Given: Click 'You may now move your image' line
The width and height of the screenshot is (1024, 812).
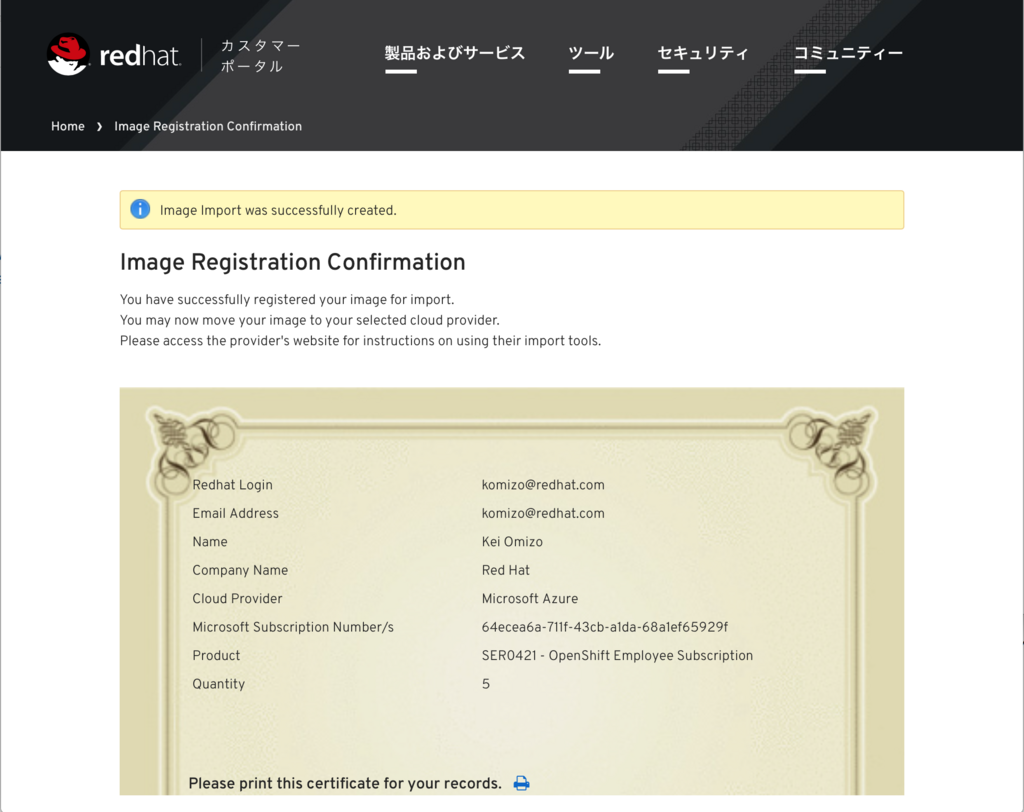Looking at the screenshot, I should click(x=310, y=320).
